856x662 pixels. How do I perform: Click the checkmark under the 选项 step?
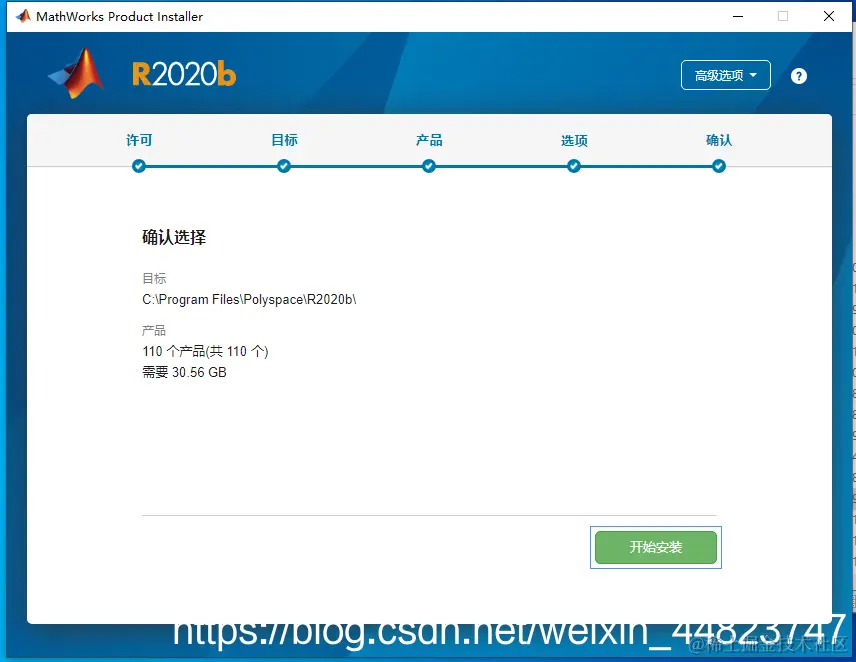pos(573,166)
